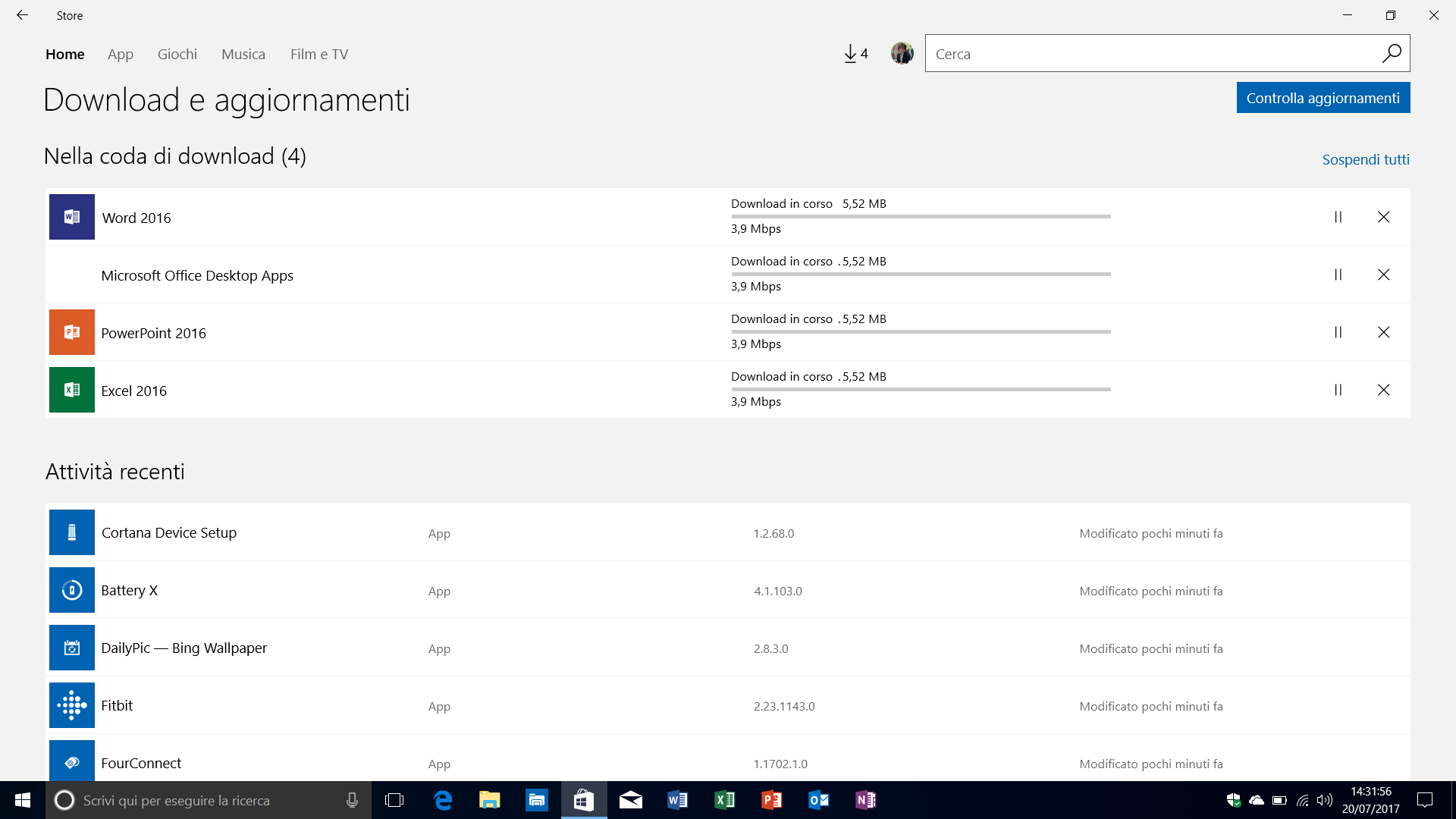Launch OneNote from the taskbar
1456x819 pixels.
(x=866, y=800)
